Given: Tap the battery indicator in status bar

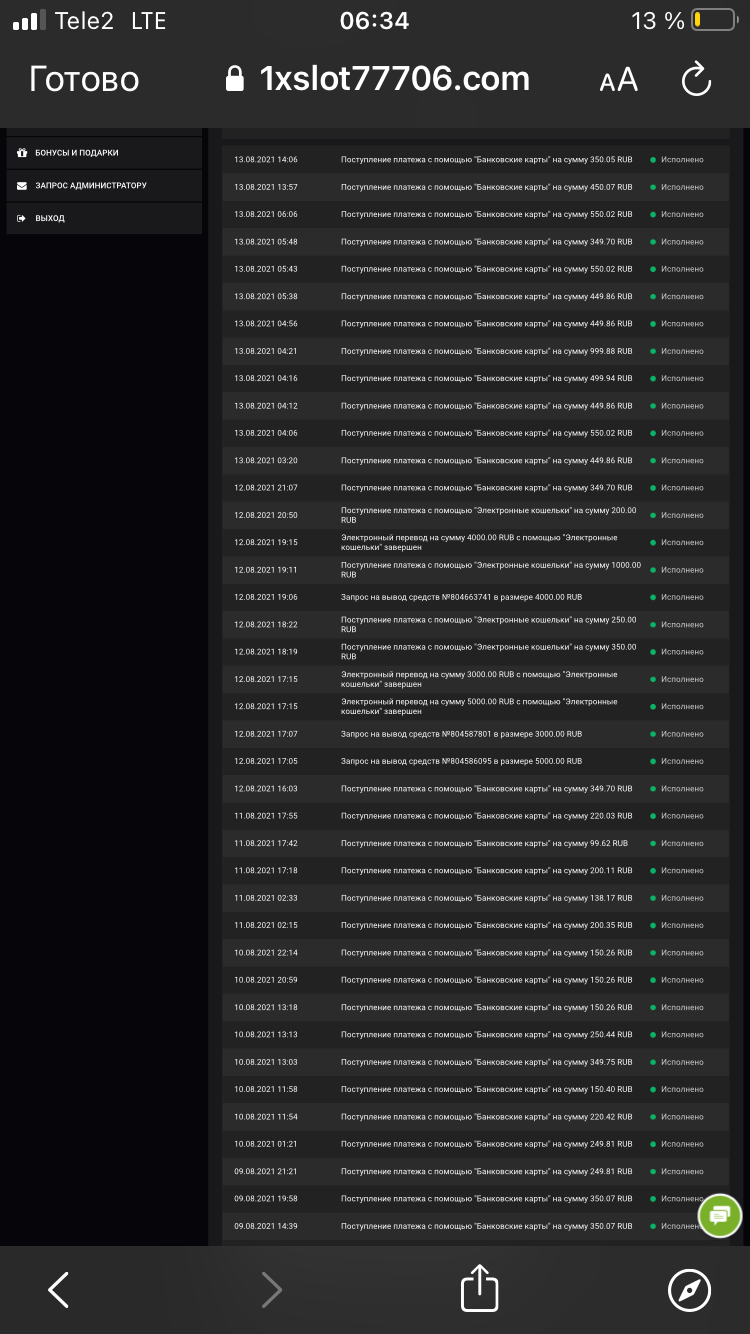Looking at the screenshot, I should pyautogui.click(x=714, y=21).
